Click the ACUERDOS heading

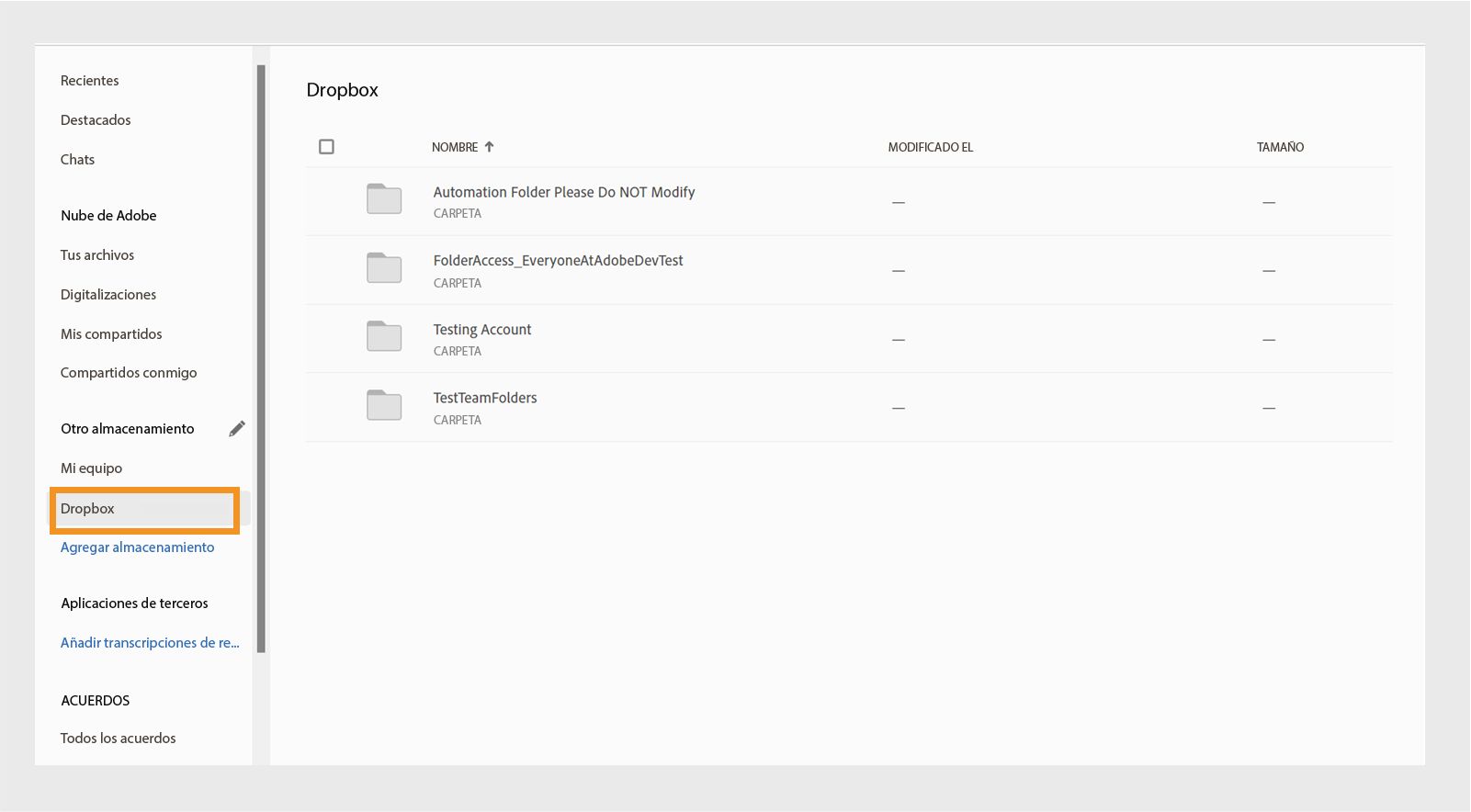tap(96, 701)
